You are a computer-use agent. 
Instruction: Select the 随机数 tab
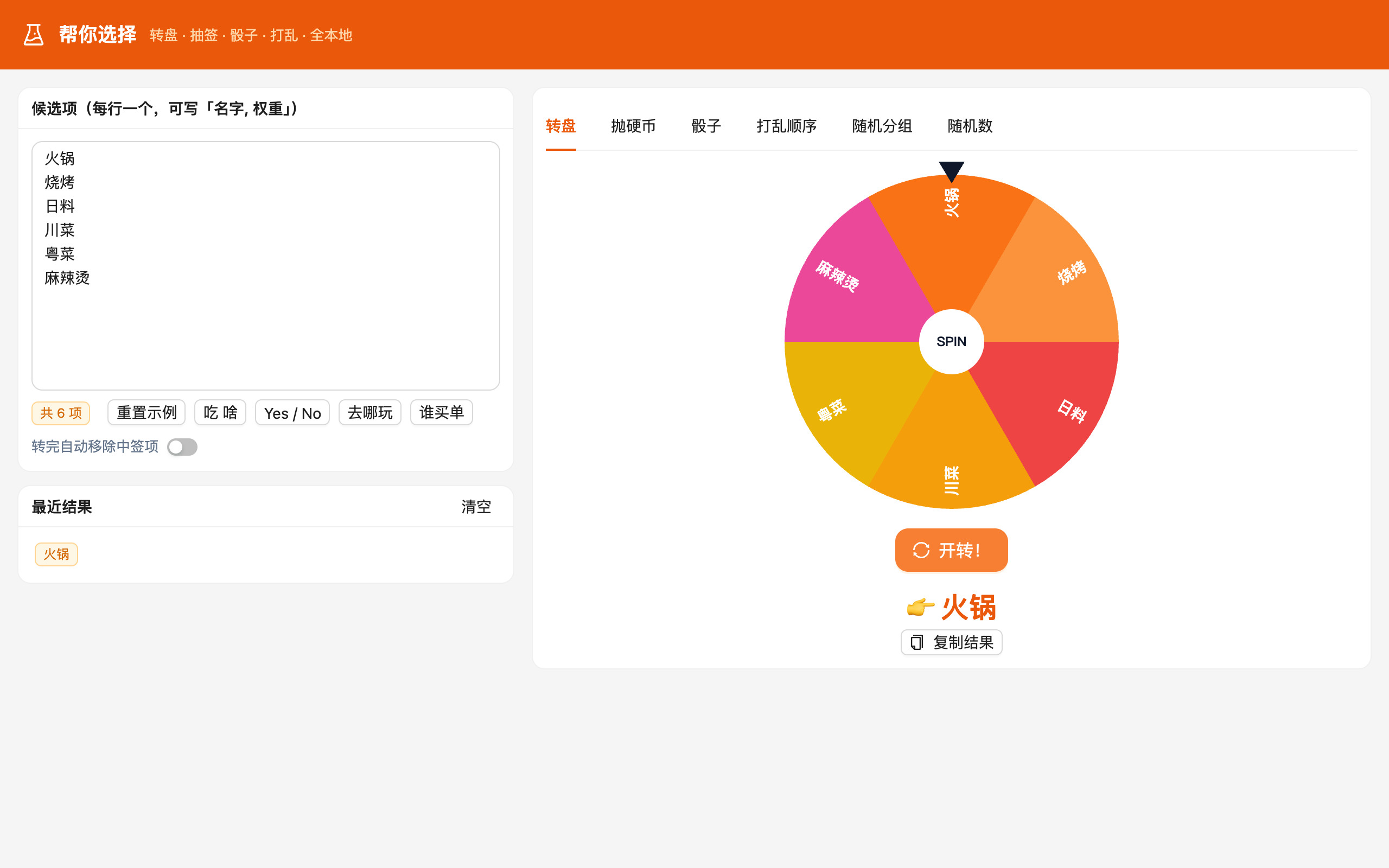pos(970,126)
